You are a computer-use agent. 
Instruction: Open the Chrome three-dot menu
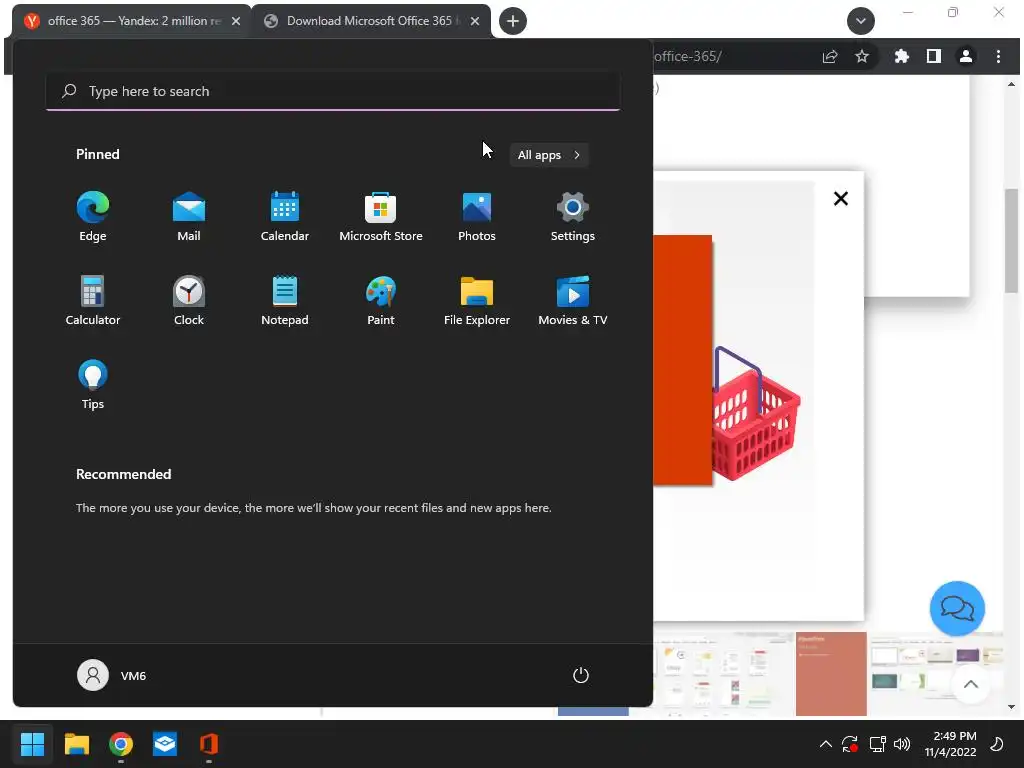tap(998, 57)
